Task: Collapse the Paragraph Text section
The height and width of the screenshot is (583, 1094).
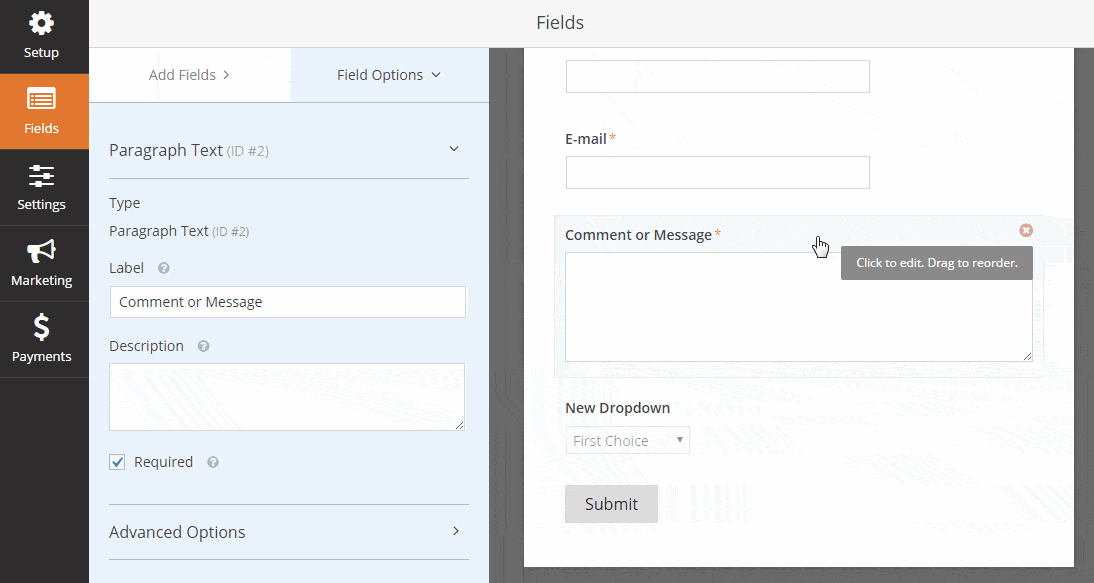Action: tap(454, 147)
